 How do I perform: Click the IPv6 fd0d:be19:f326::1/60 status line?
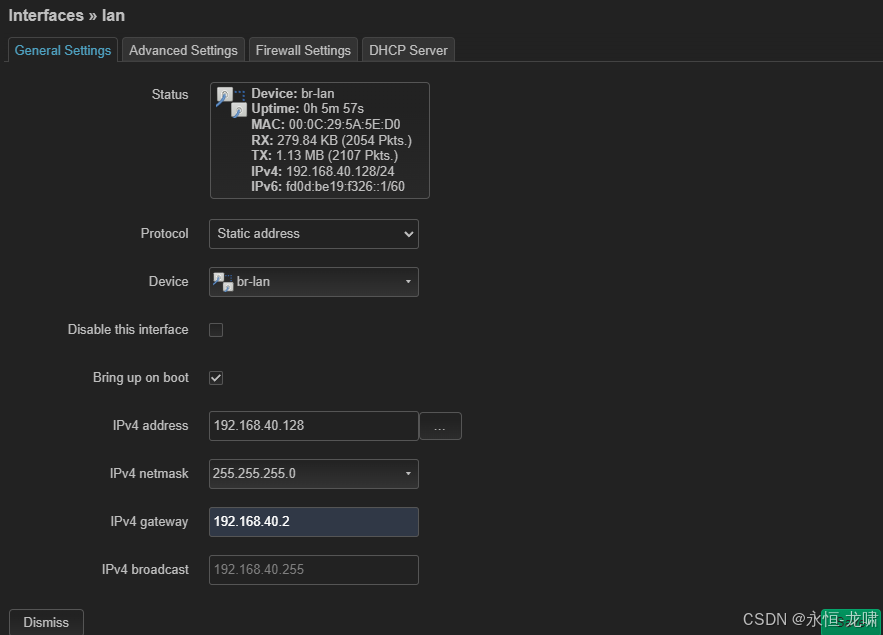[328, 186]
